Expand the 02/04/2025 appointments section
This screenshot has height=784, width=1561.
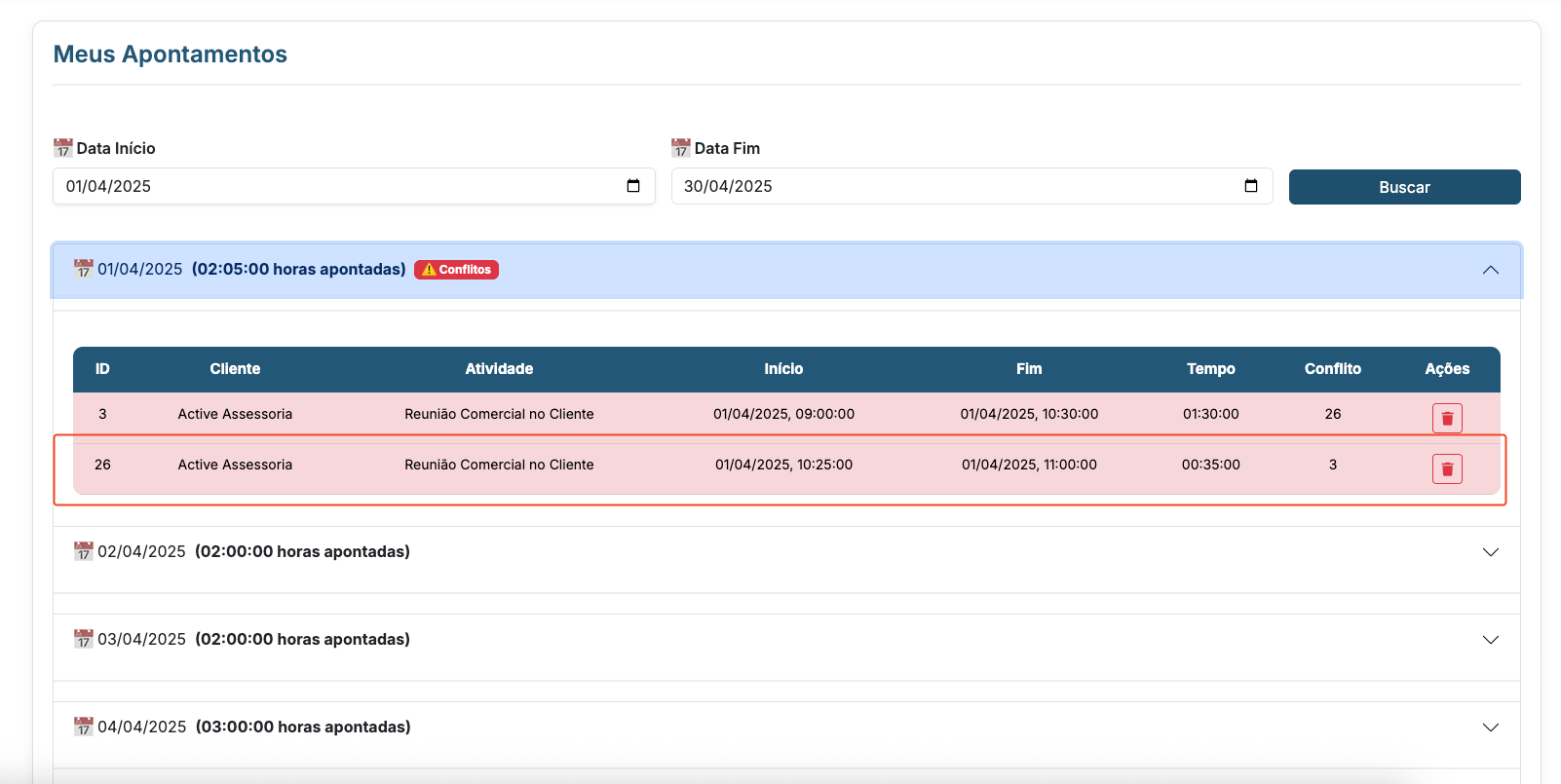pos(1490,552)
